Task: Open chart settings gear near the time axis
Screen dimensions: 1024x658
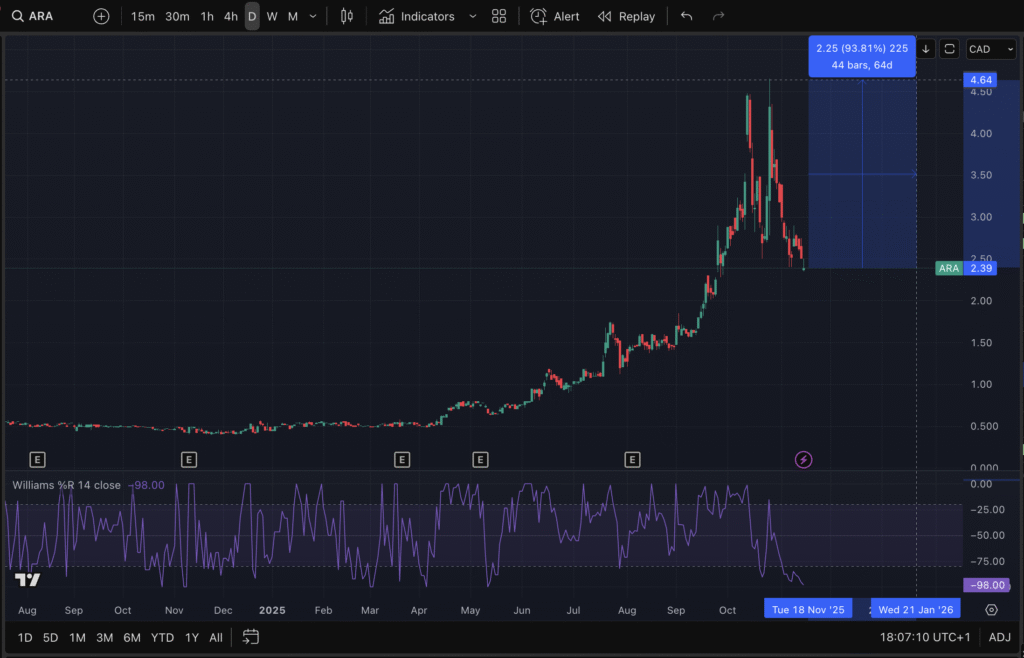Action: point(991,609)
